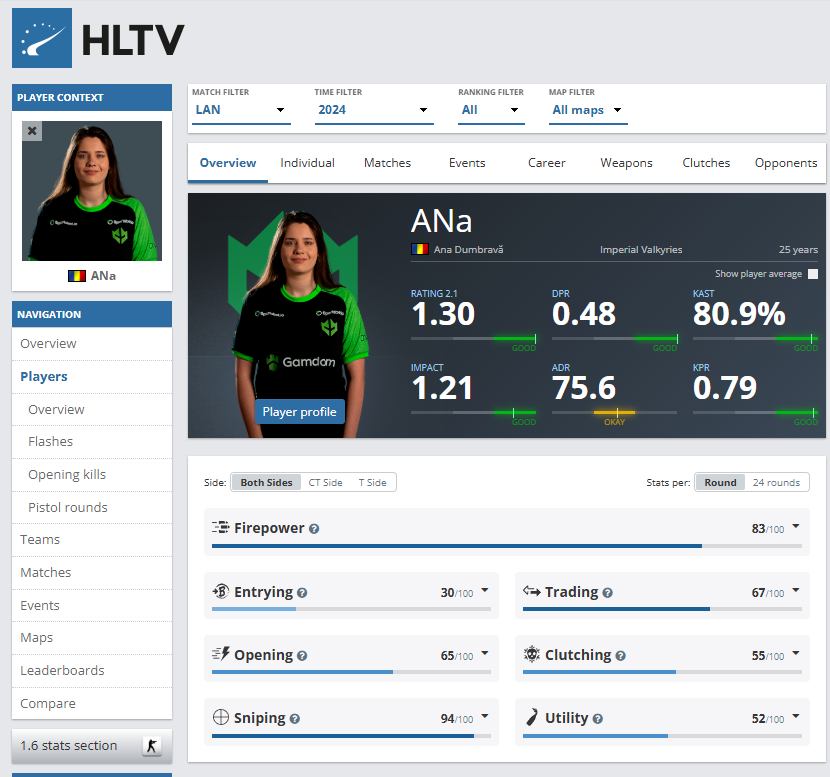
Task: Expand the Clutching 55/100 details arrow
Action: pyautogui.click(x=796, y=653)
